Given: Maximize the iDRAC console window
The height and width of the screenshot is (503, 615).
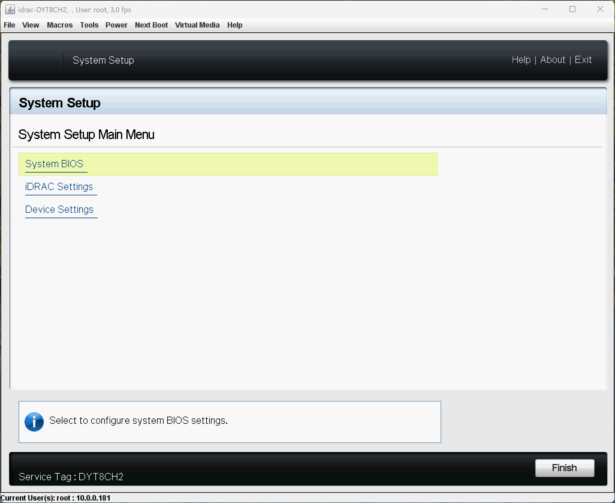Looking at the screenshot, I should (572, 9).
